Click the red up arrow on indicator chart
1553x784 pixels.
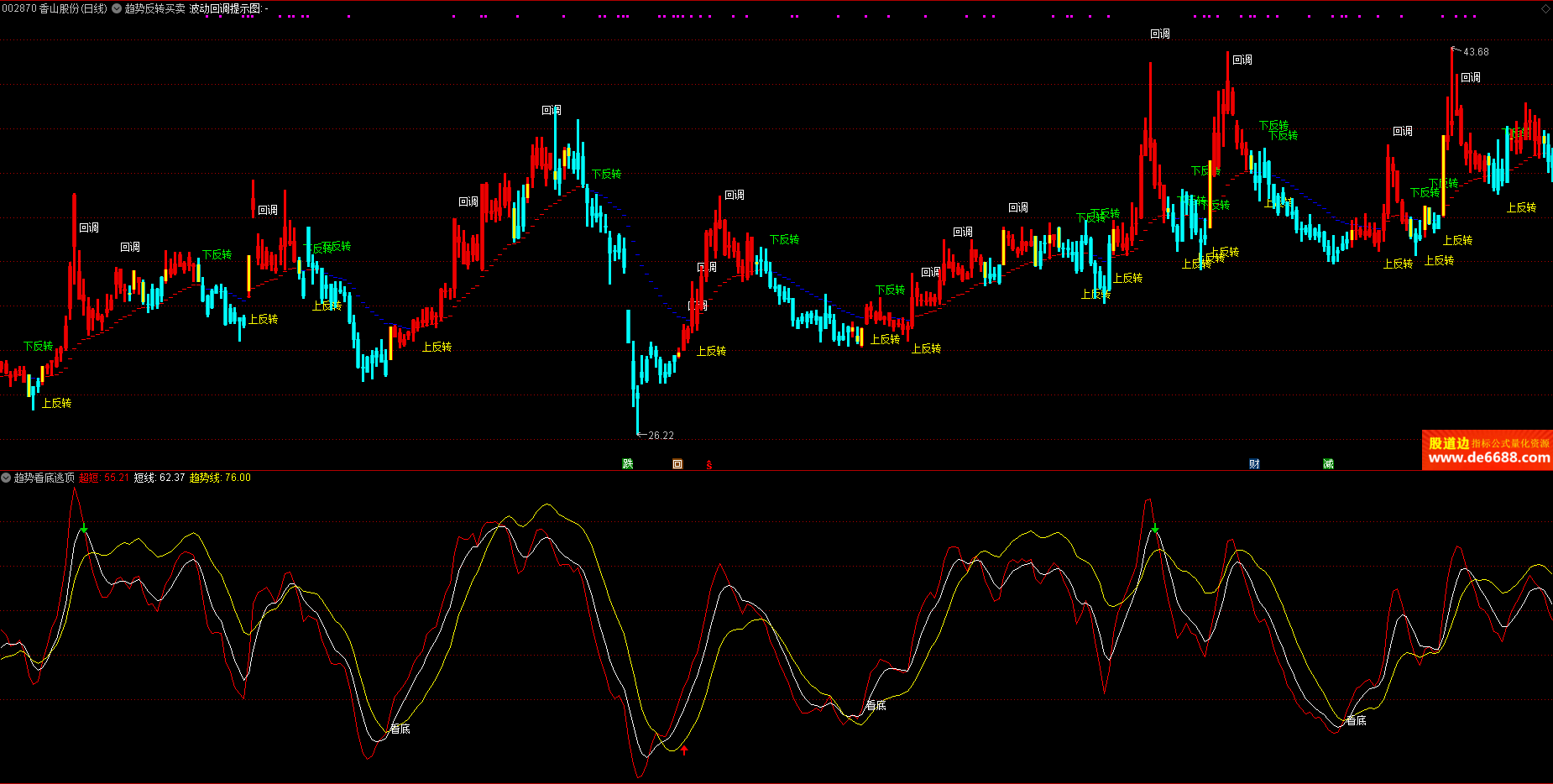[684, 750]
